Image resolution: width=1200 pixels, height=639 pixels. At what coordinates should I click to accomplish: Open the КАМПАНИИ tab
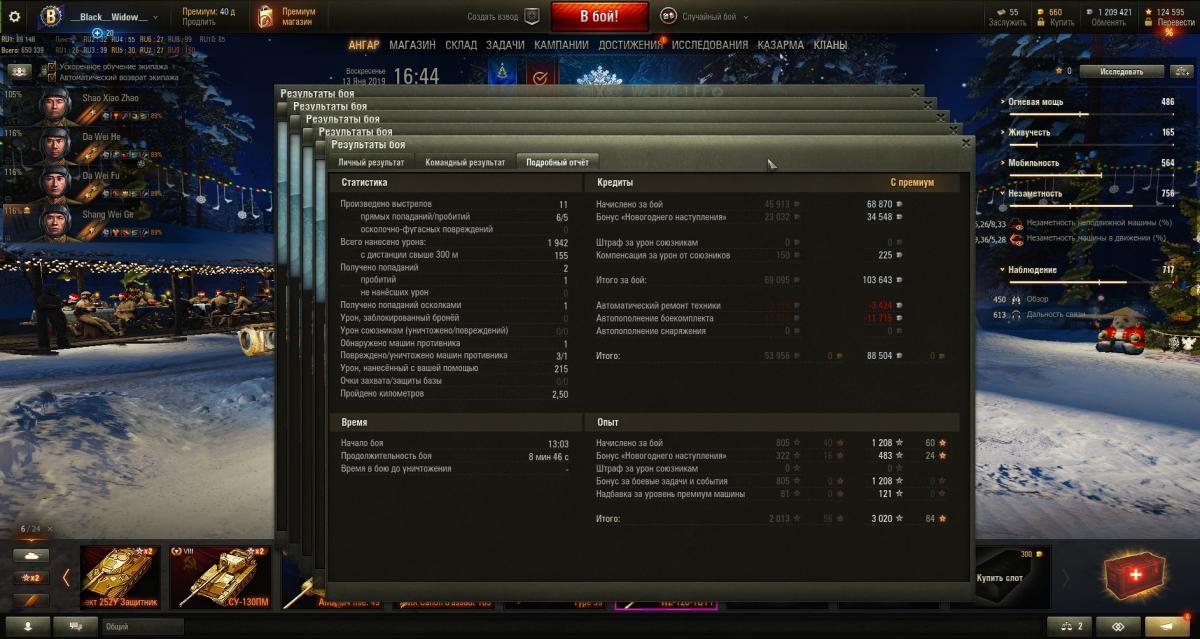click(562, 45)
